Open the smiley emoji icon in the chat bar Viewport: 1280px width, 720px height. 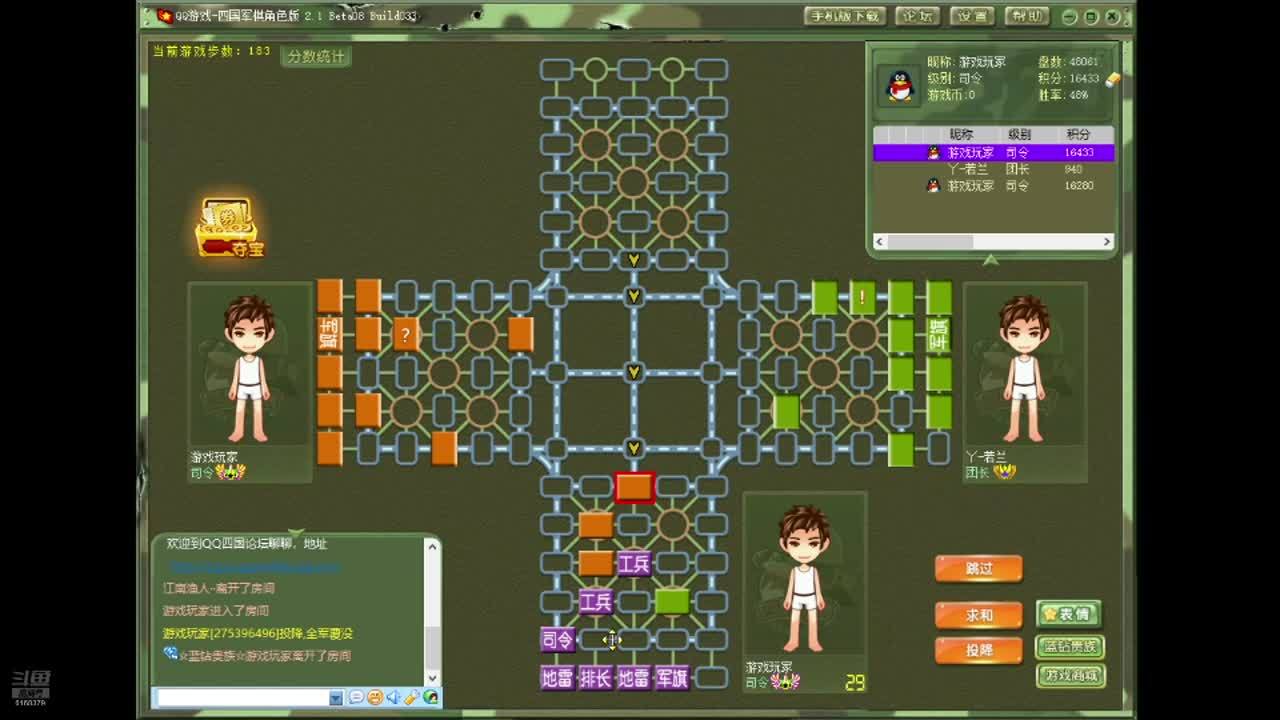tap(374, 697)
